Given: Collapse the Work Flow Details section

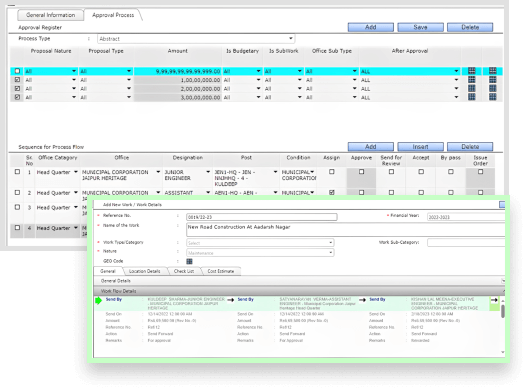Looking at the screenshot, I should [x=503, y=291].
